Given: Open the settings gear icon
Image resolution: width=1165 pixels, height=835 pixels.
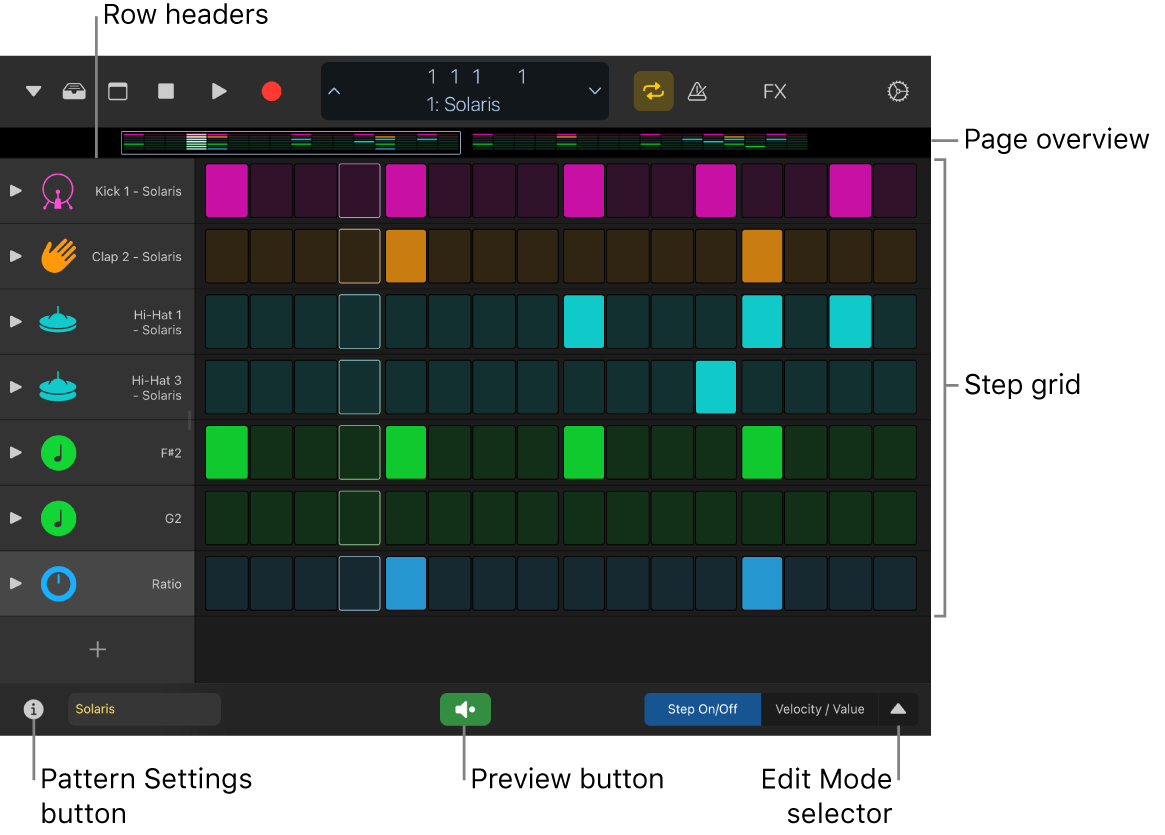Looking at the screenshot, I should (898, 91).
